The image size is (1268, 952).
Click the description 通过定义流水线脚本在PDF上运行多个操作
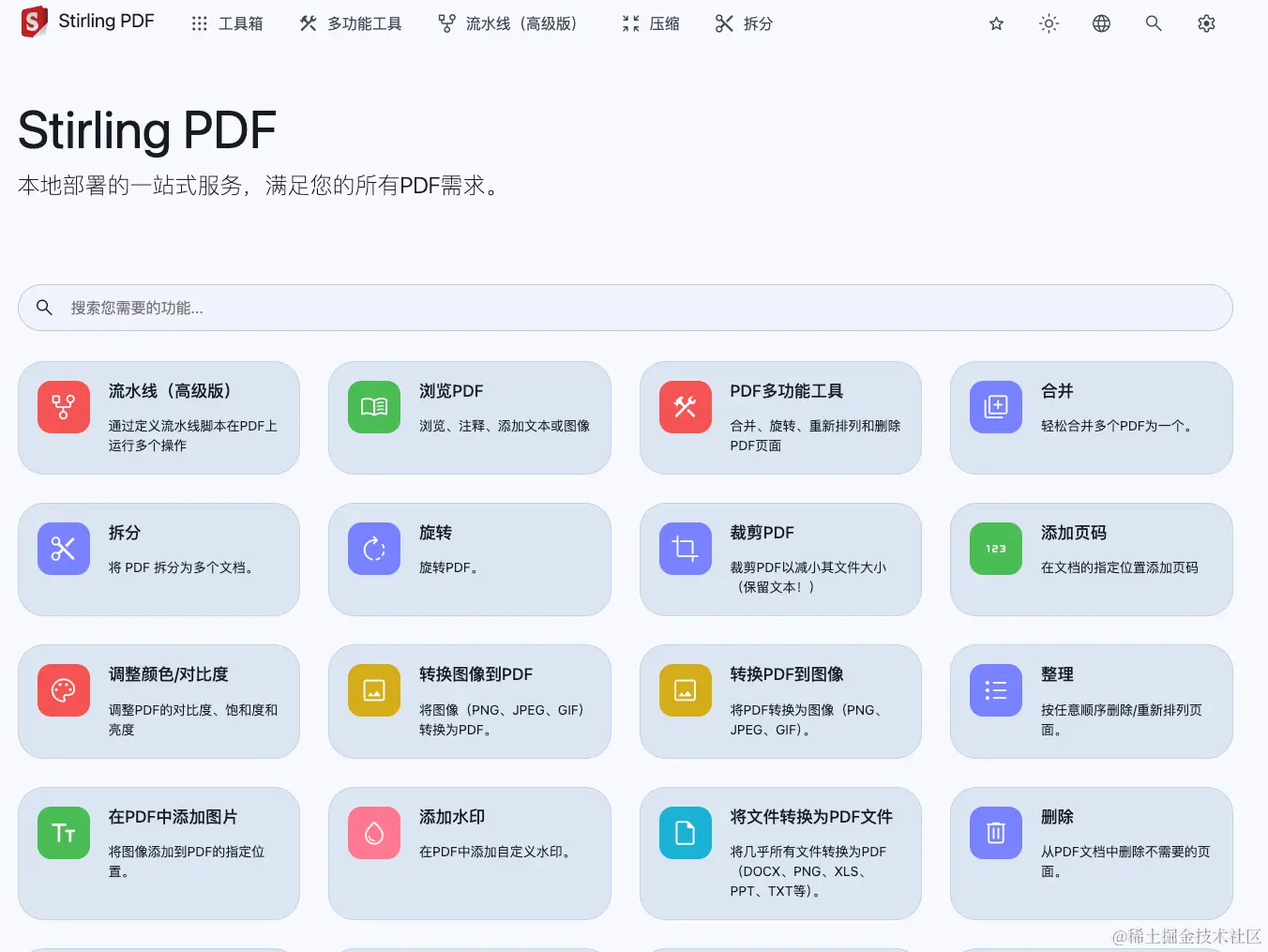click(x=193, y=435)
